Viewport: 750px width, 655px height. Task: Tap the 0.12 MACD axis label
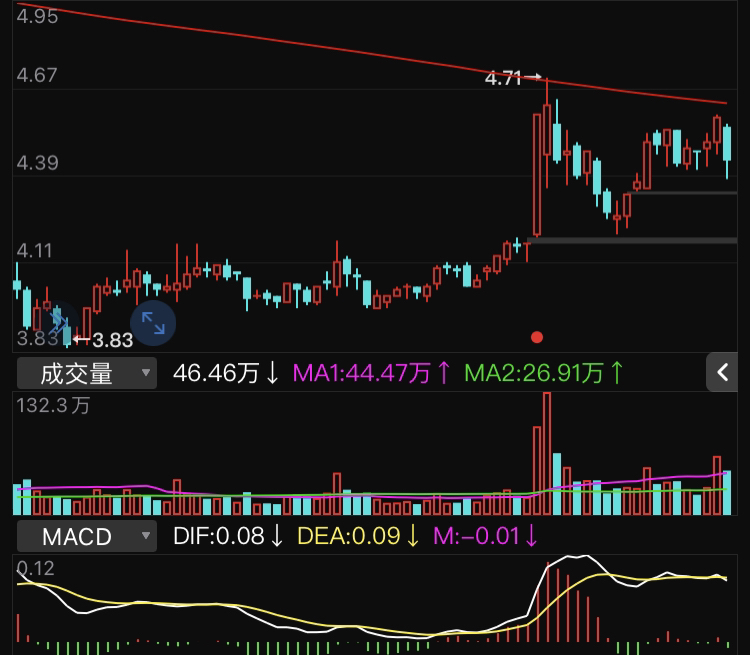[35, 568]
